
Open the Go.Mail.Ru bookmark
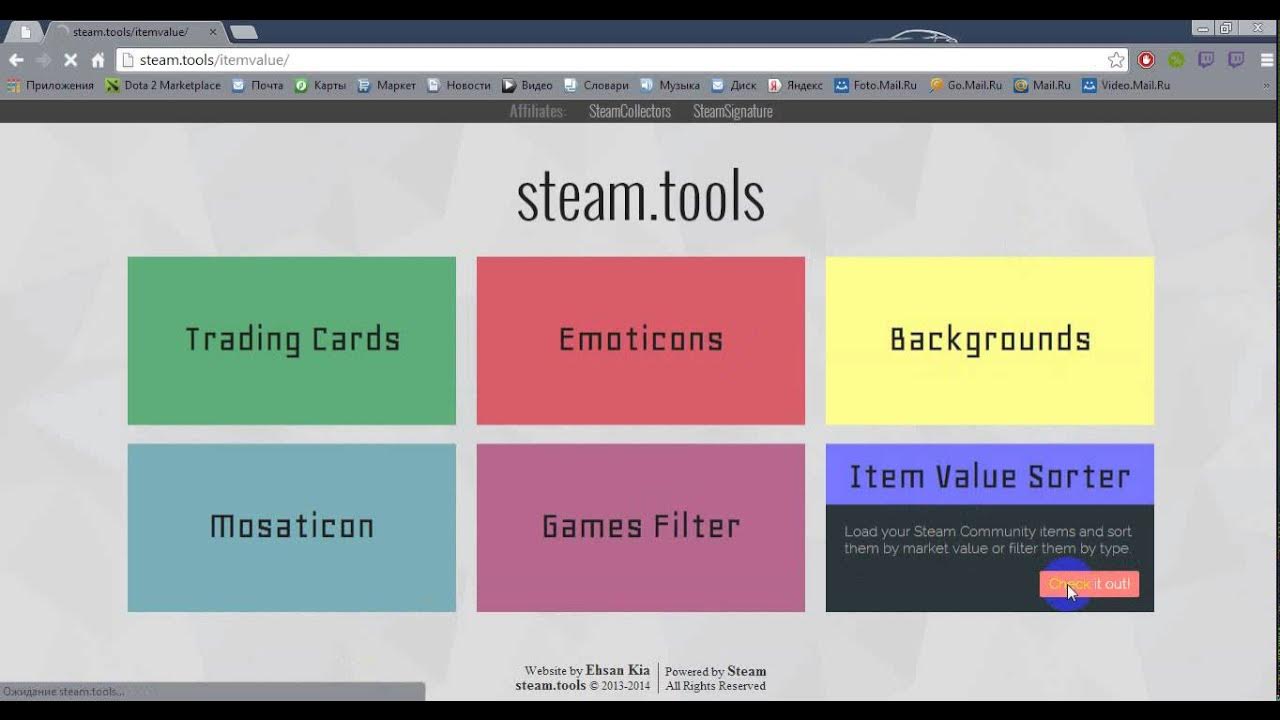pyautogui.click(x=965, y=85)
